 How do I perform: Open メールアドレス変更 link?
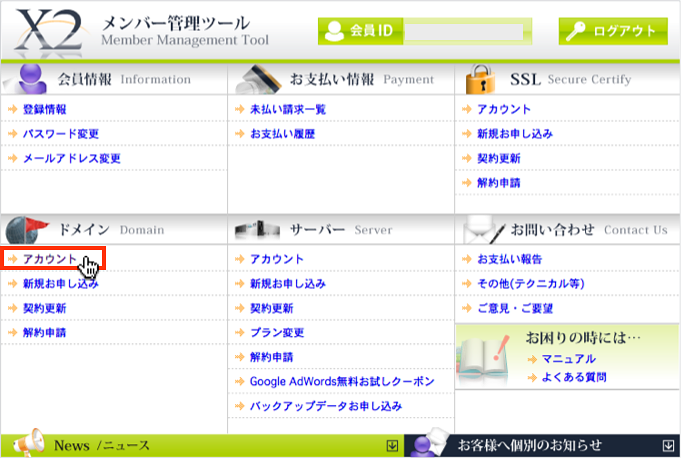tap(72, 158)
